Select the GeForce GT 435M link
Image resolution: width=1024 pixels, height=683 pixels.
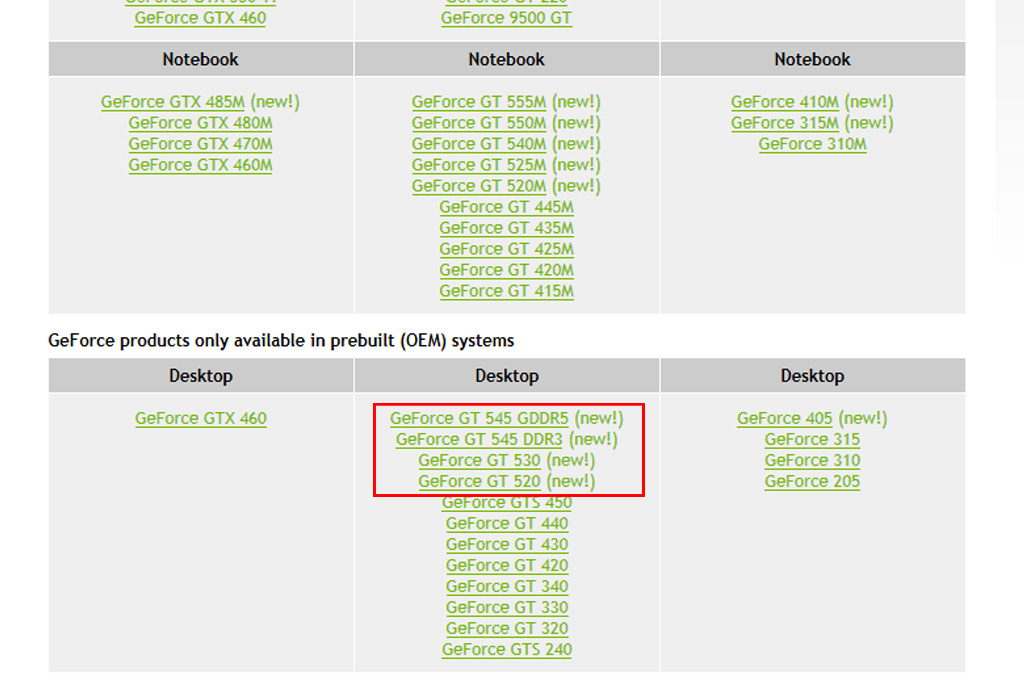point(506,229)
